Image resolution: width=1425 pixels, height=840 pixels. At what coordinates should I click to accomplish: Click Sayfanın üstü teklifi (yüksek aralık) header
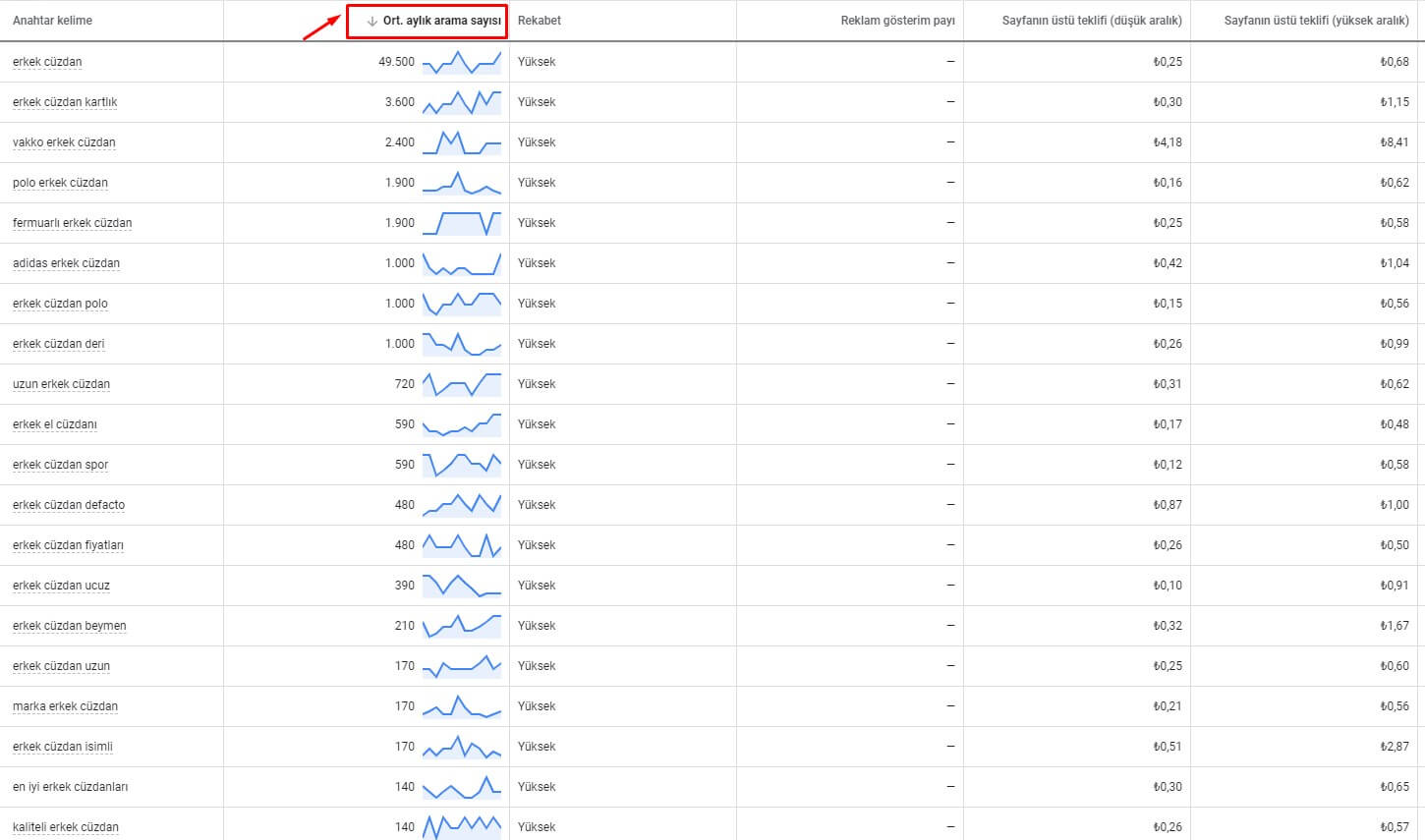1316,21
